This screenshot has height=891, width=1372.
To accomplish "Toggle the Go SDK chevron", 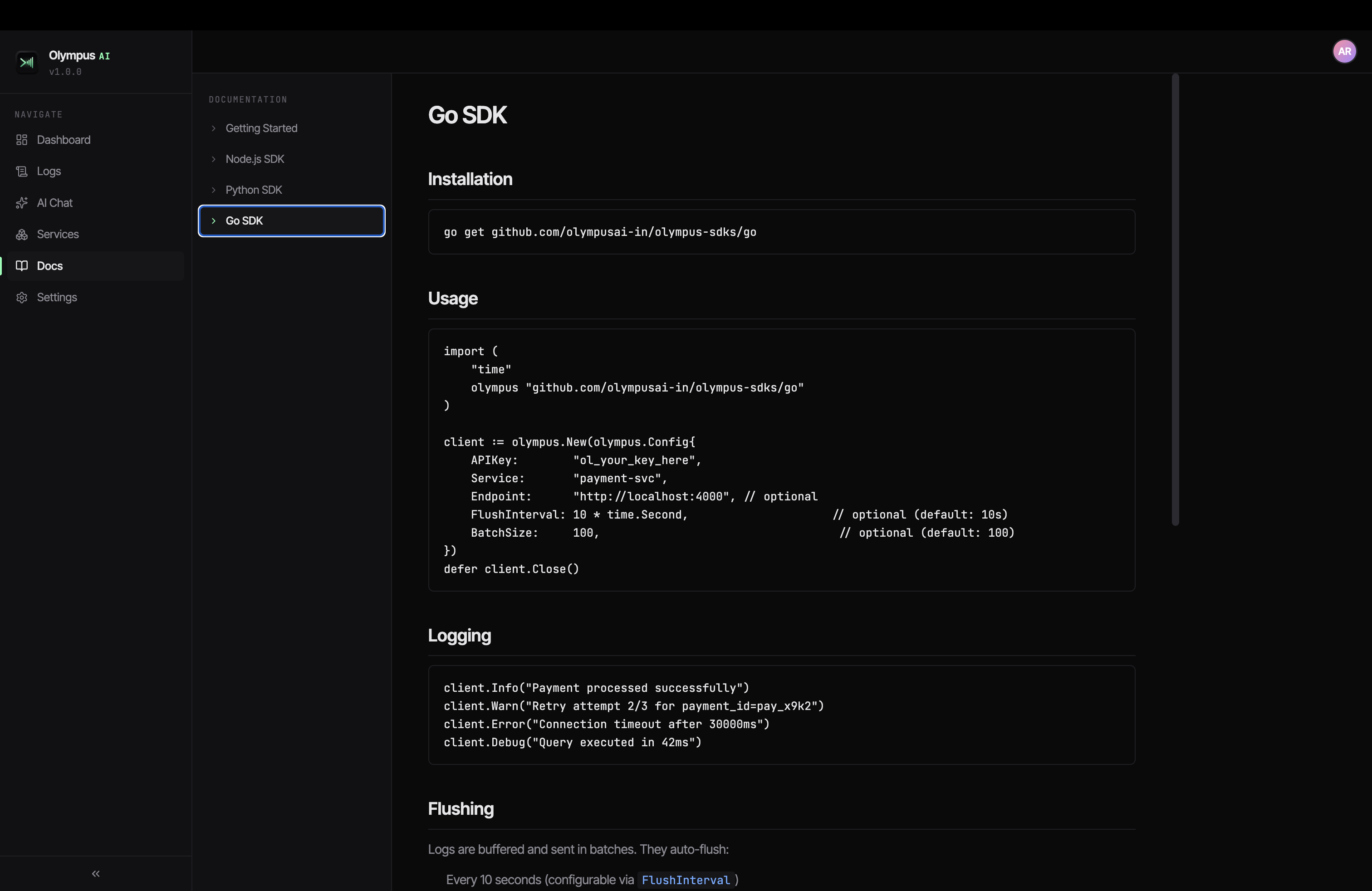I will click(213, 221).
